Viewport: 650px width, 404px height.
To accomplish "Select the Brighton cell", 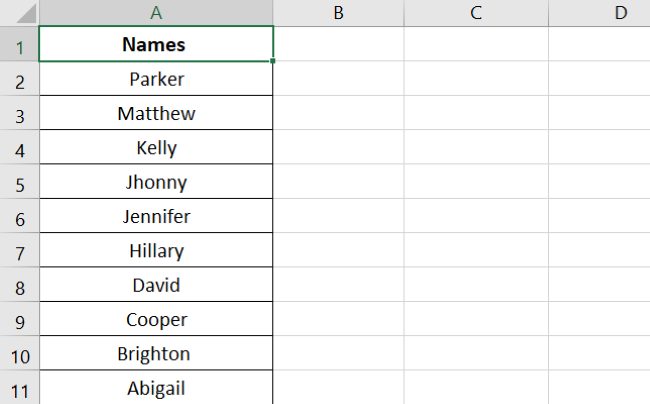I will point(156,354).
